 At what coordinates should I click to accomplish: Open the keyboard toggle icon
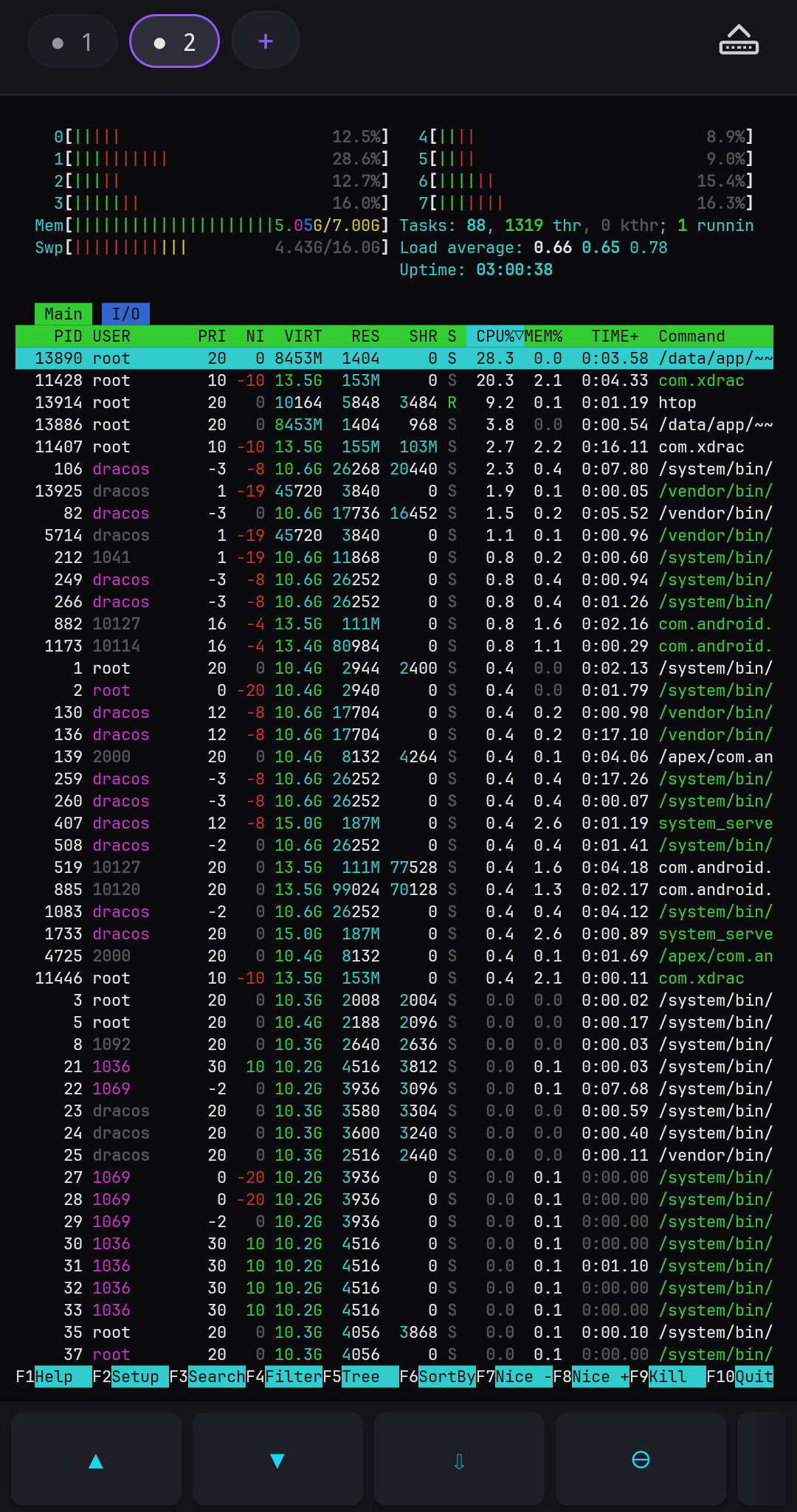(x=739, y=41)
